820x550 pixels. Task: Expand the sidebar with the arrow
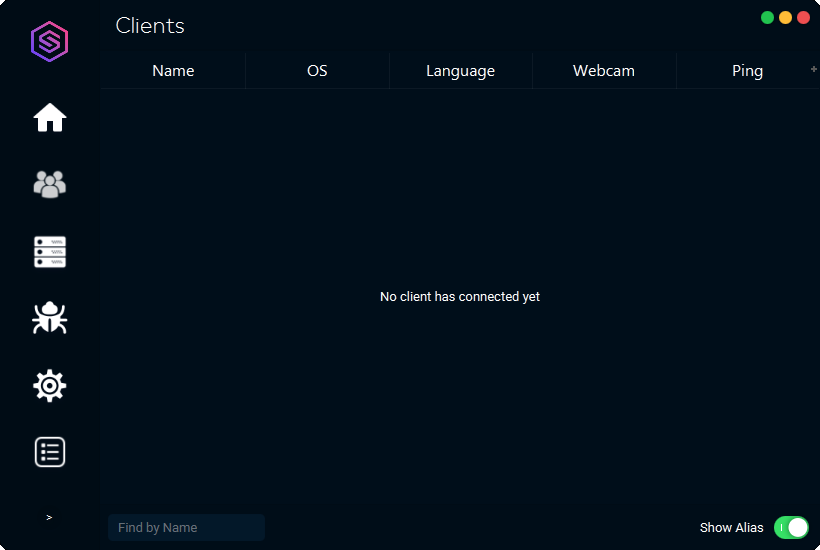tap(49, 517)
